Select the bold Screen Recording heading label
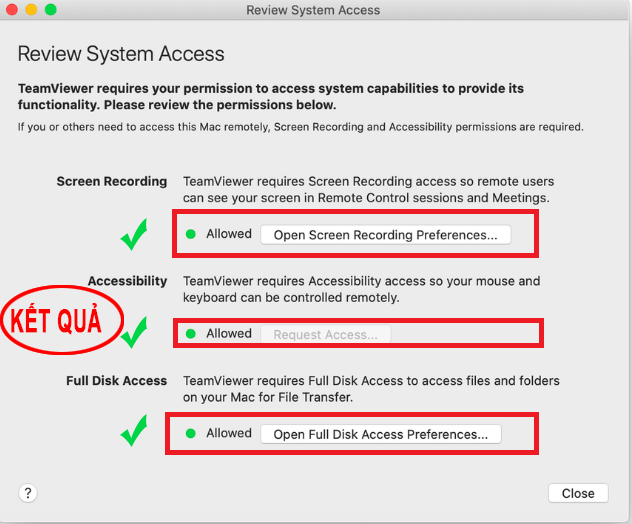632x524 pixels. click(112, 182)
